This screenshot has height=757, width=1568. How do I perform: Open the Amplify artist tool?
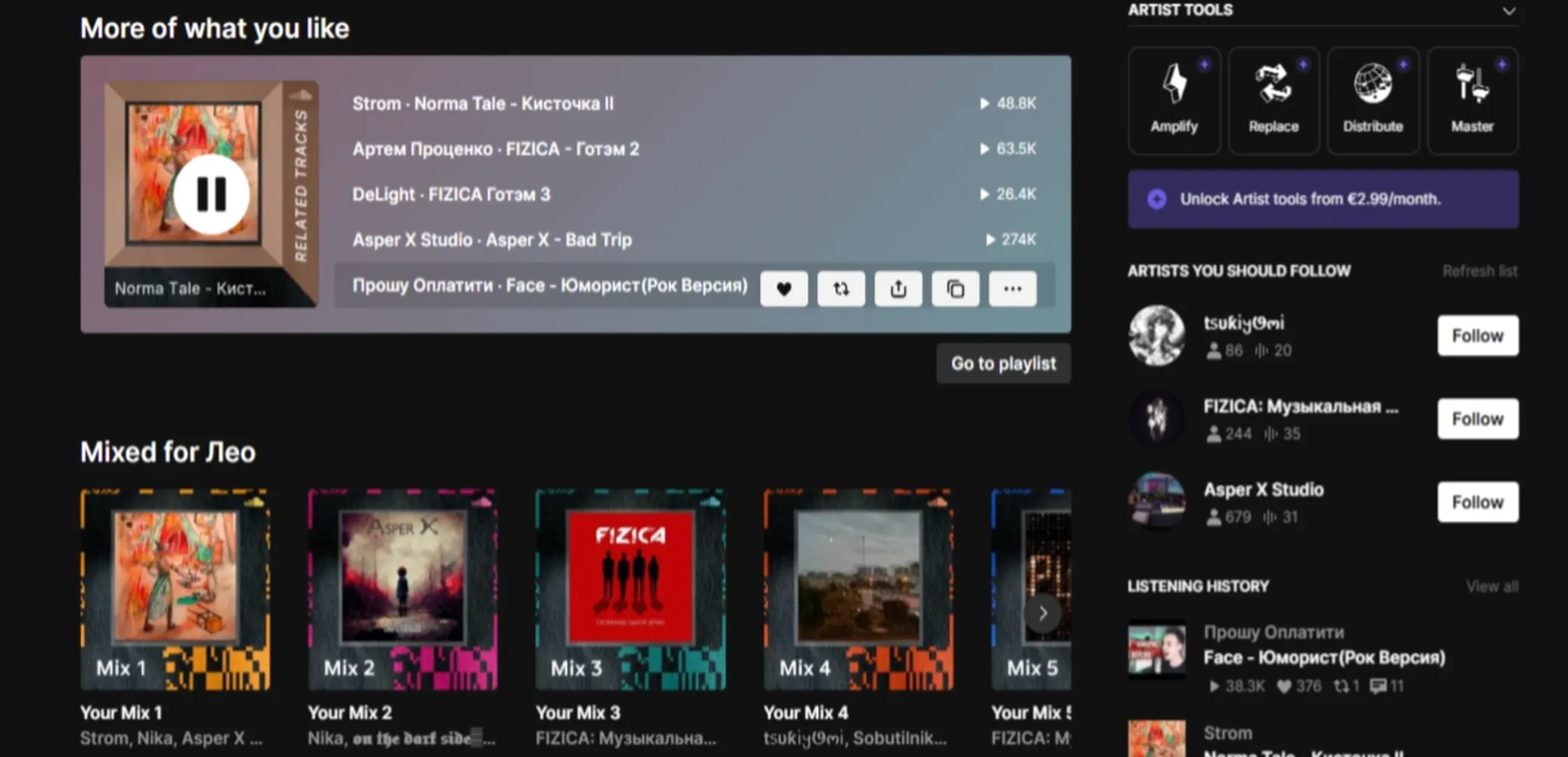tap(1174, 101)
